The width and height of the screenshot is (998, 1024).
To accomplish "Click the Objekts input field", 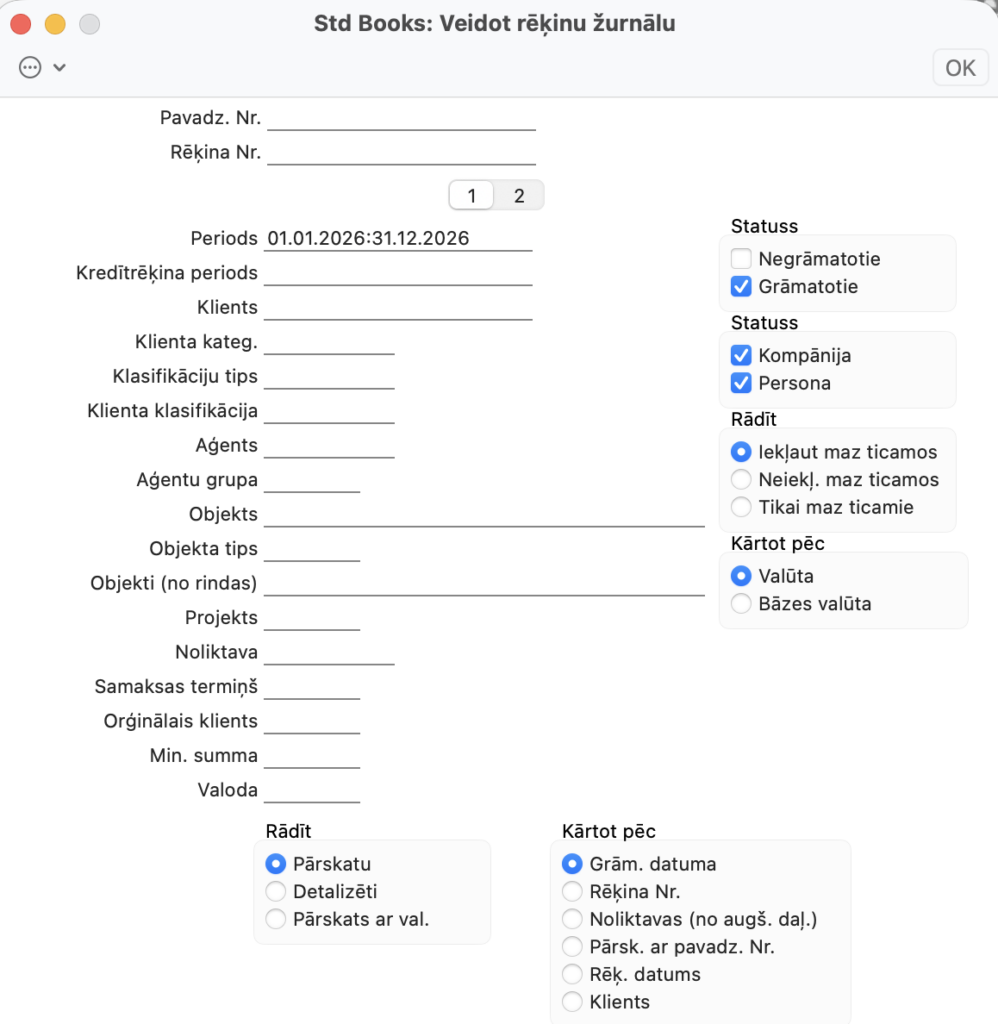I will (x=485, y=515).
